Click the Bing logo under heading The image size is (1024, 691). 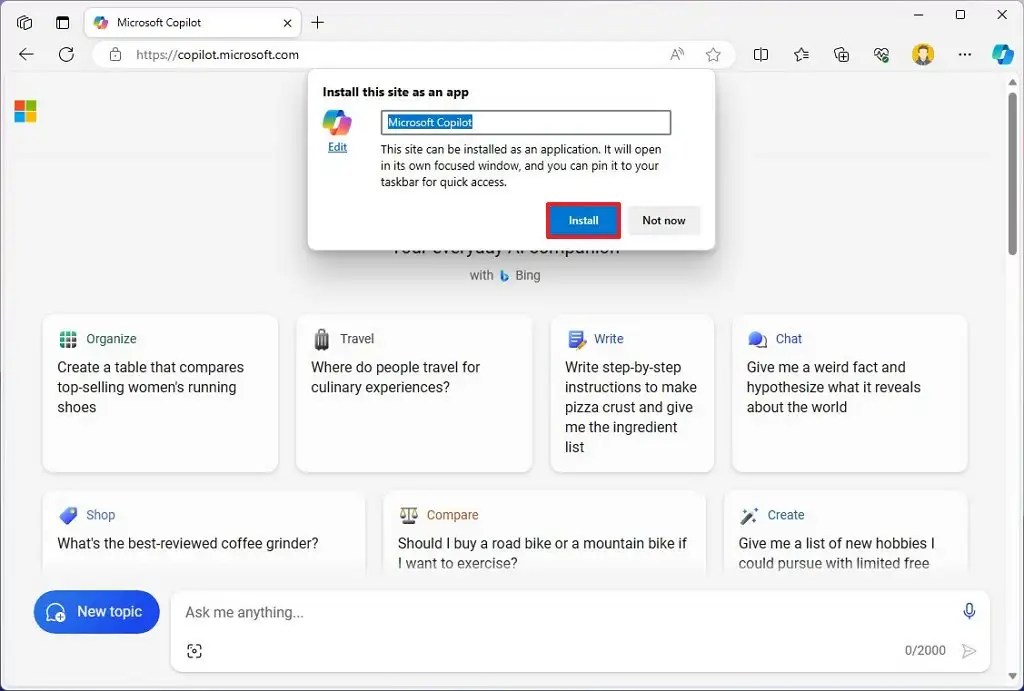(504, 276)
